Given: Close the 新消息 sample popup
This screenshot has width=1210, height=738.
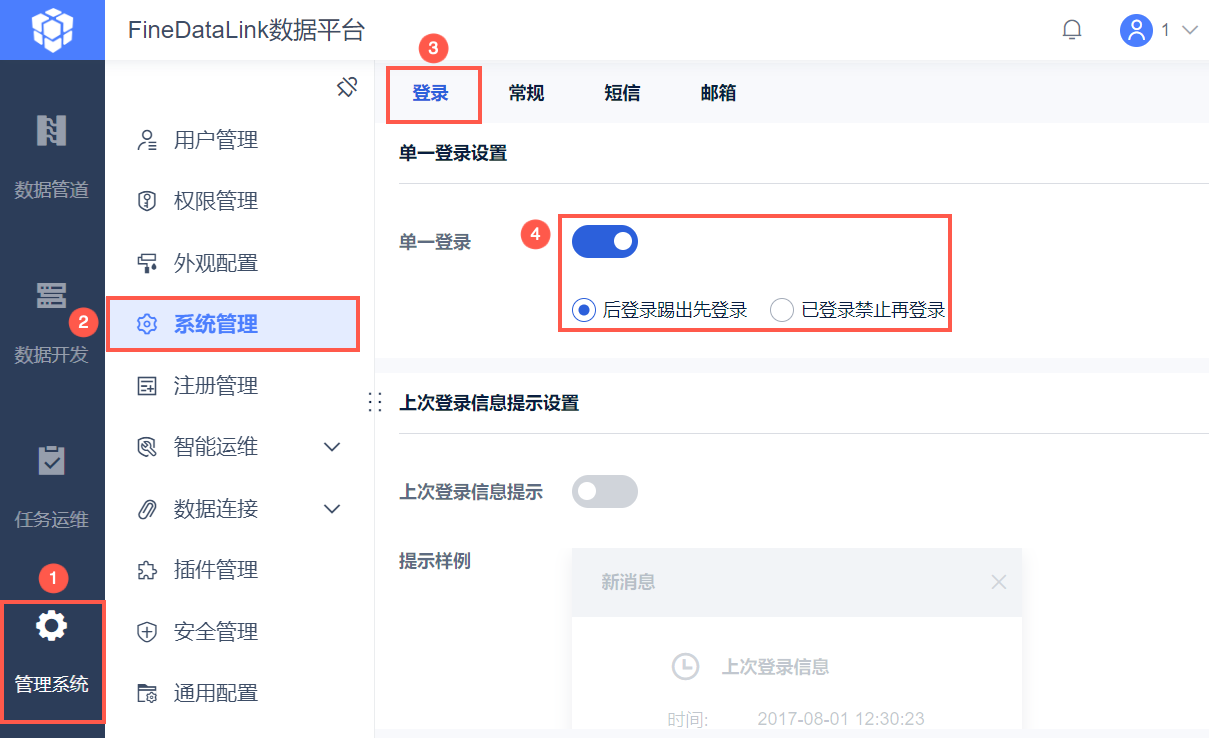Looking at the screenshot, I should click(998, 581).
